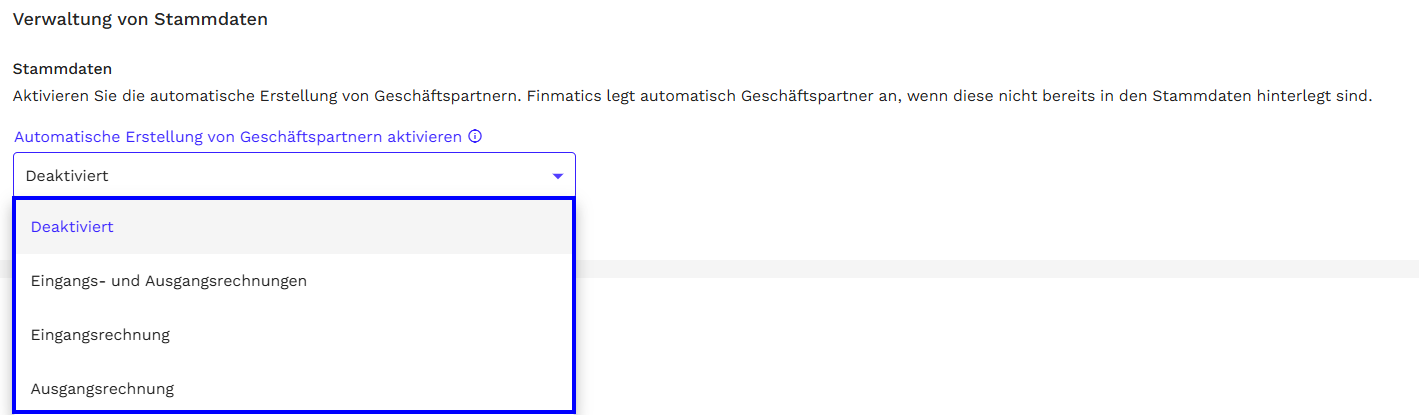
Task: Click the purple dropdown arrow caret
Action: [557, 176]
